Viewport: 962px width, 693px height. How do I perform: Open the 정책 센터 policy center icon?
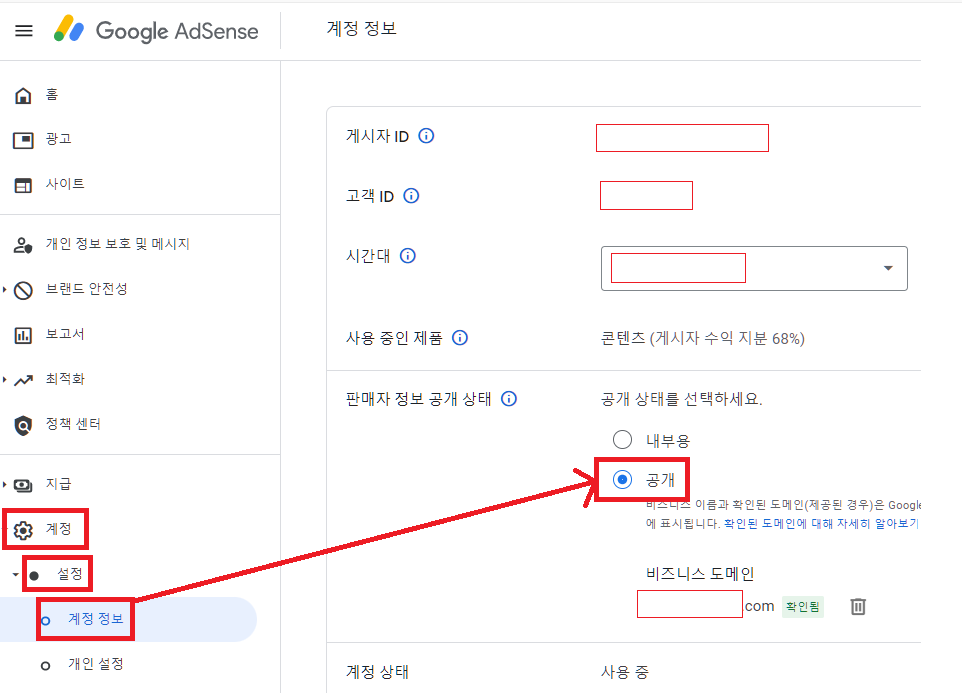pos(22,423)
